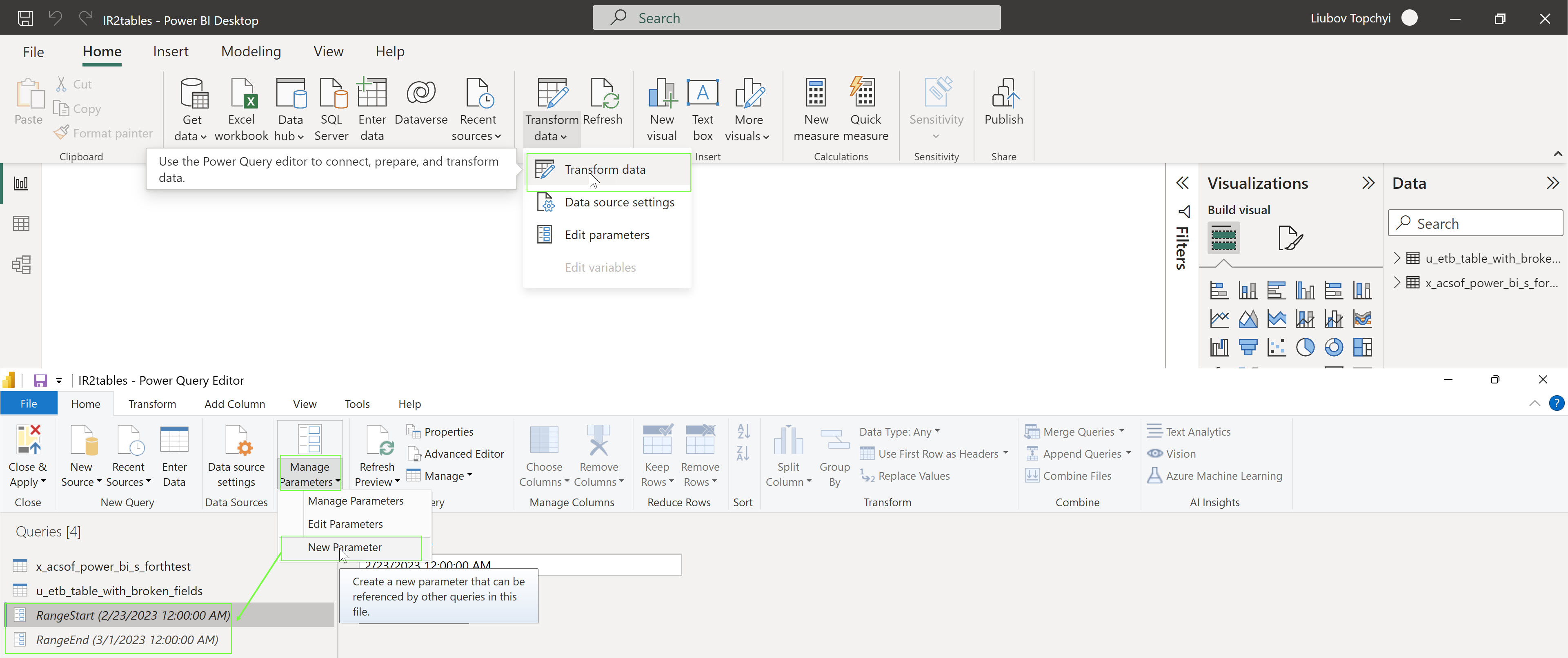
Task: Select Data source settings menu entry
Action: pos(619,202)
